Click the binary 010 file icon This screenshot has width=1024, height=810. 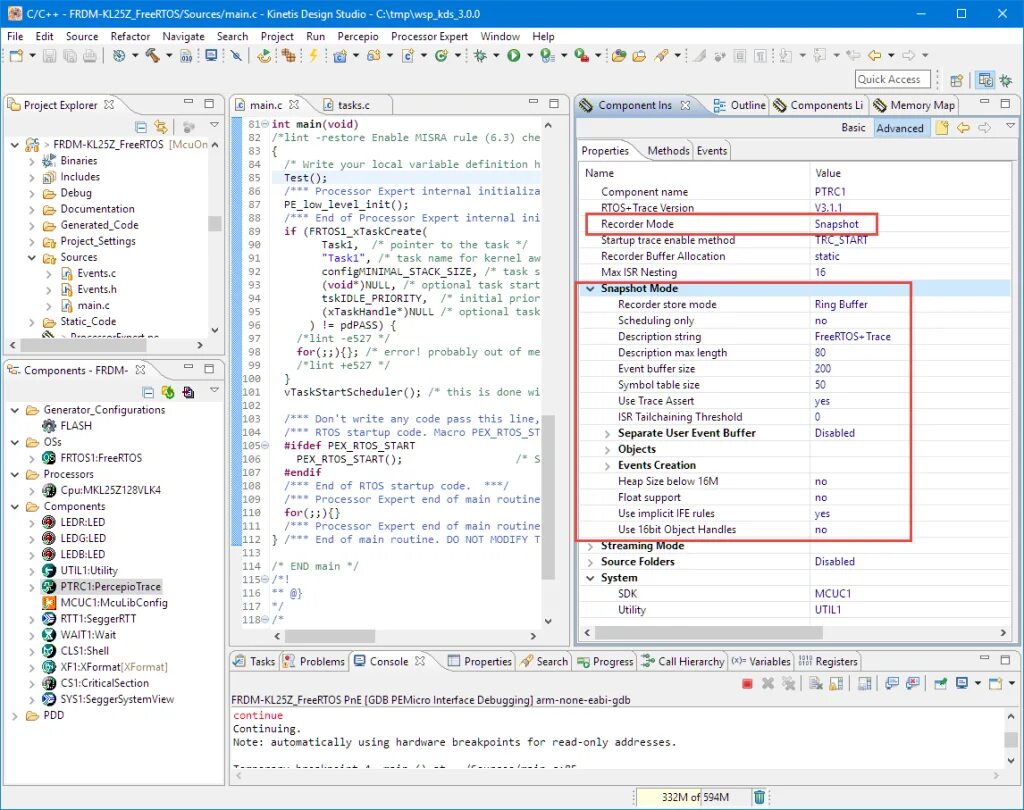186,56
